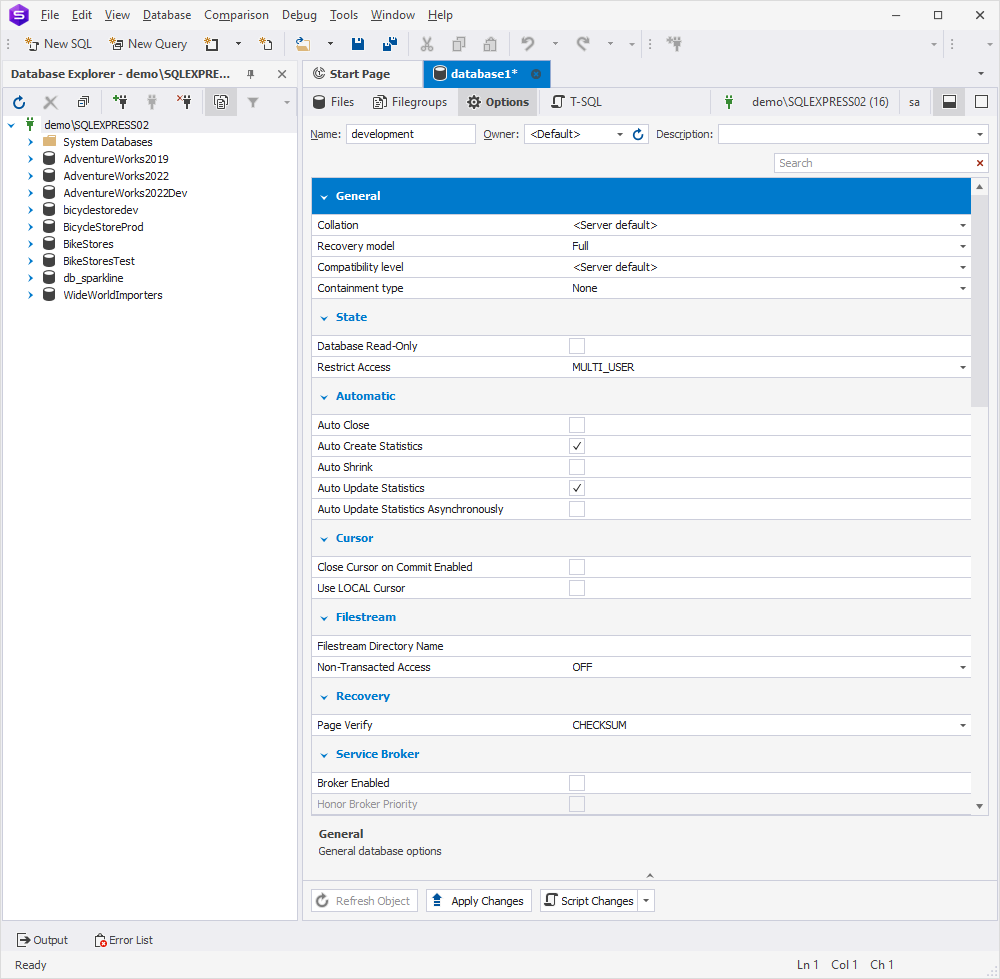Enable the Database Read-Only checkbox

(577, 346)
